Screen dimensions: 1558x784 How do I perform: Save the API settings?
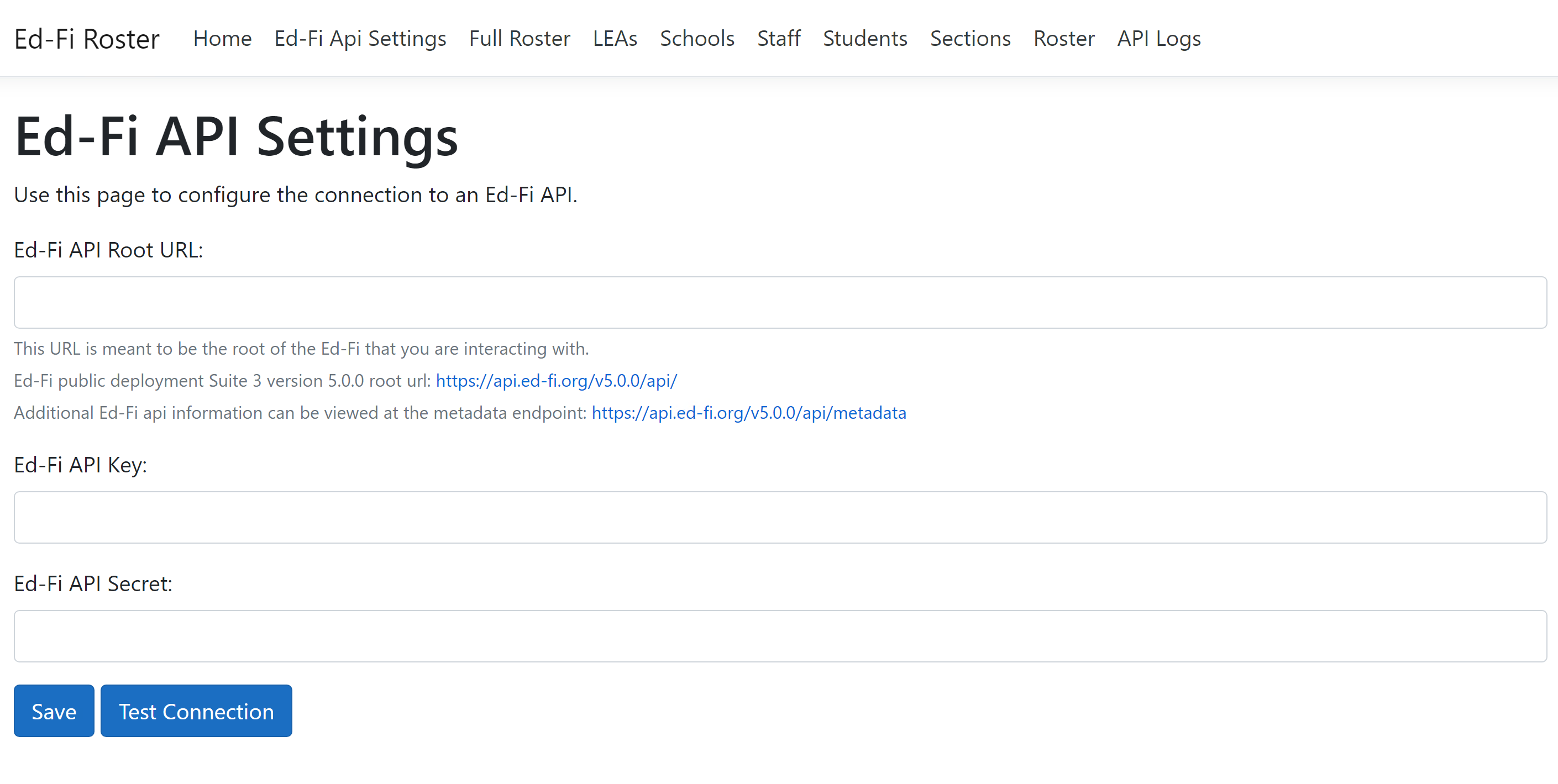tap(54, 711)
